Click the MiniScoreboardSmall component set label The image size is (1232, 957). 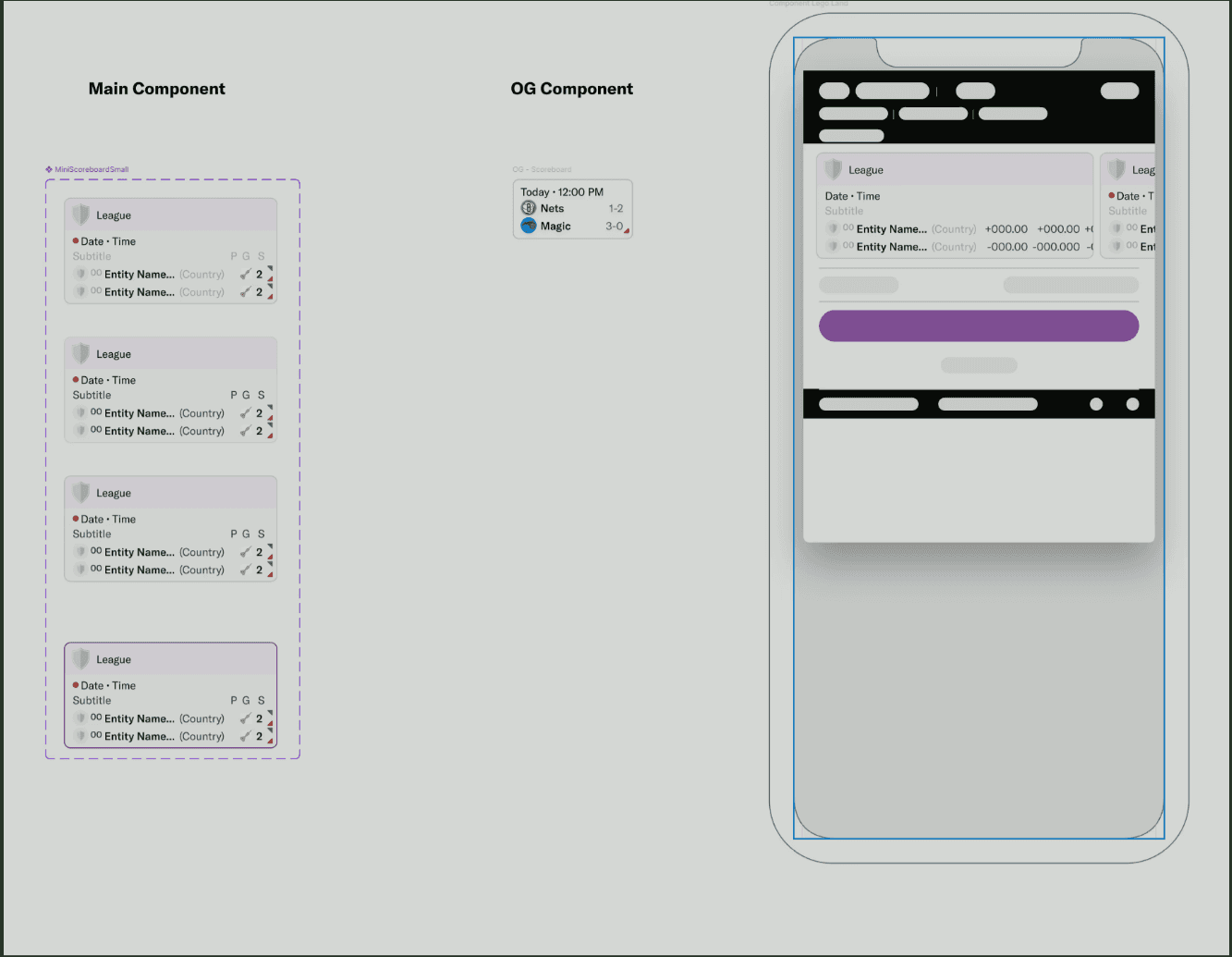[91, 169]
